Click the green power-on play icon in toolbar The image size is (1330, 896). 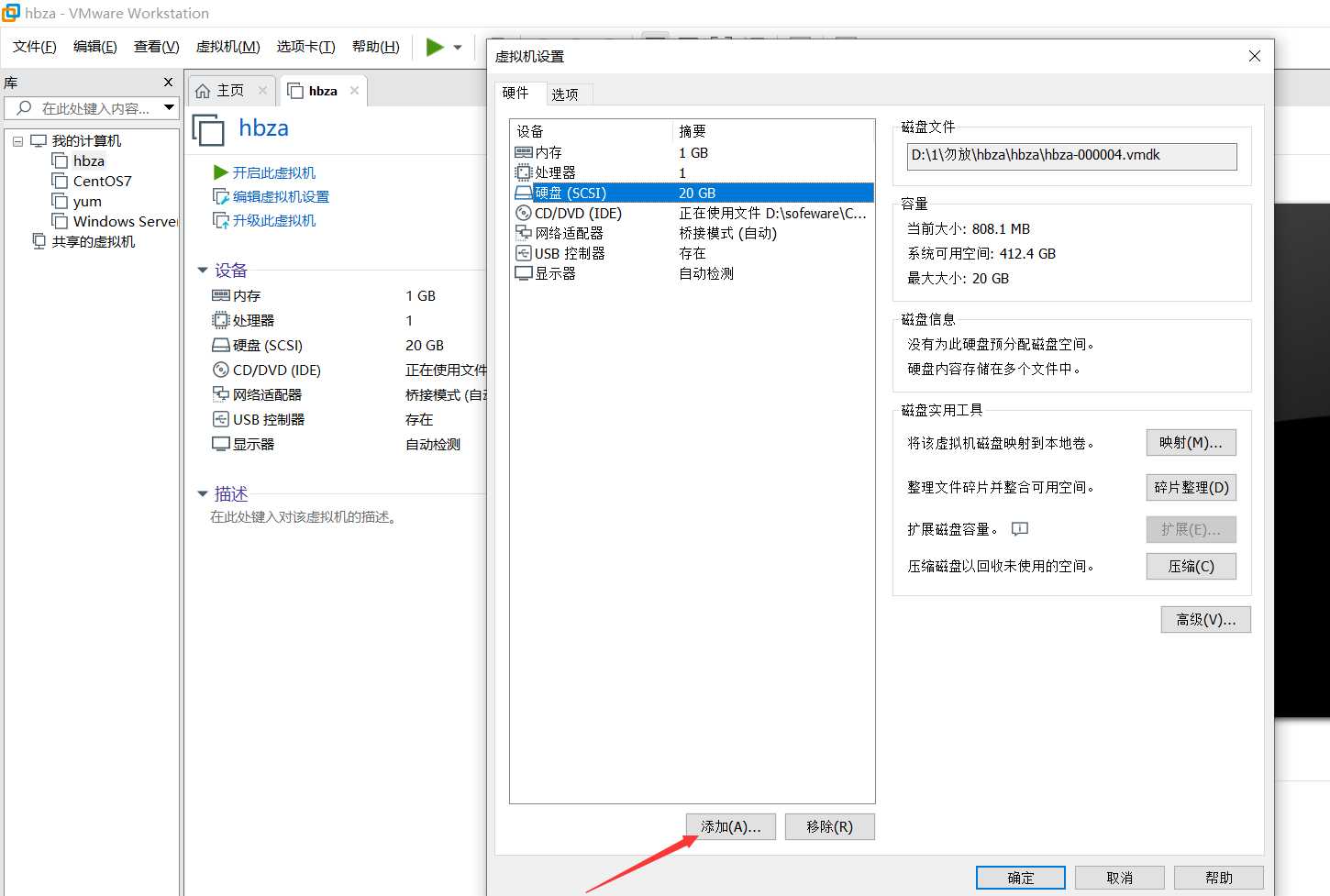(x=435, y=47)
